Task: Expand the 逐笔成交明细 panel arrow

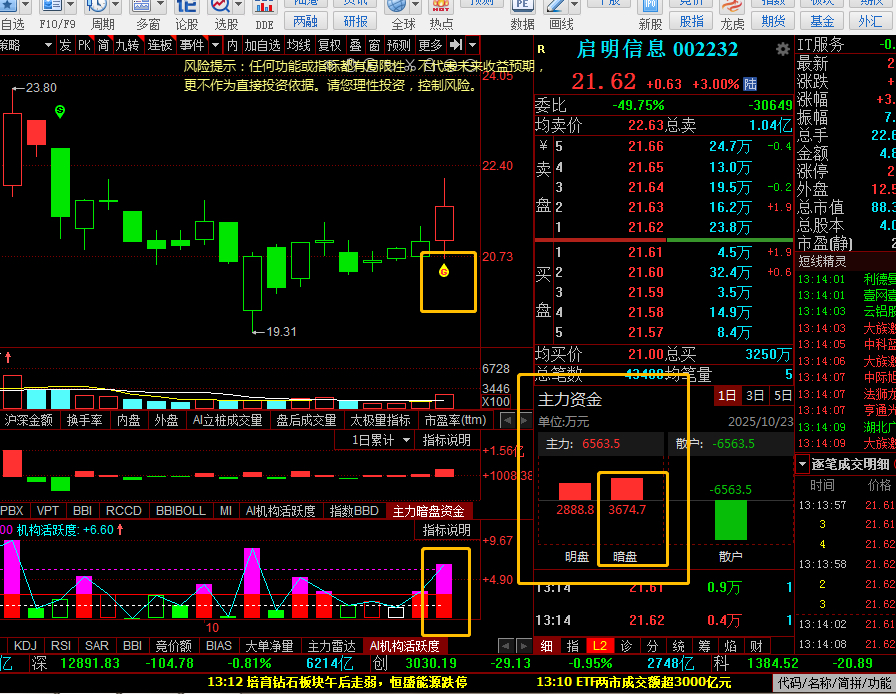Action: pos(802,464)
